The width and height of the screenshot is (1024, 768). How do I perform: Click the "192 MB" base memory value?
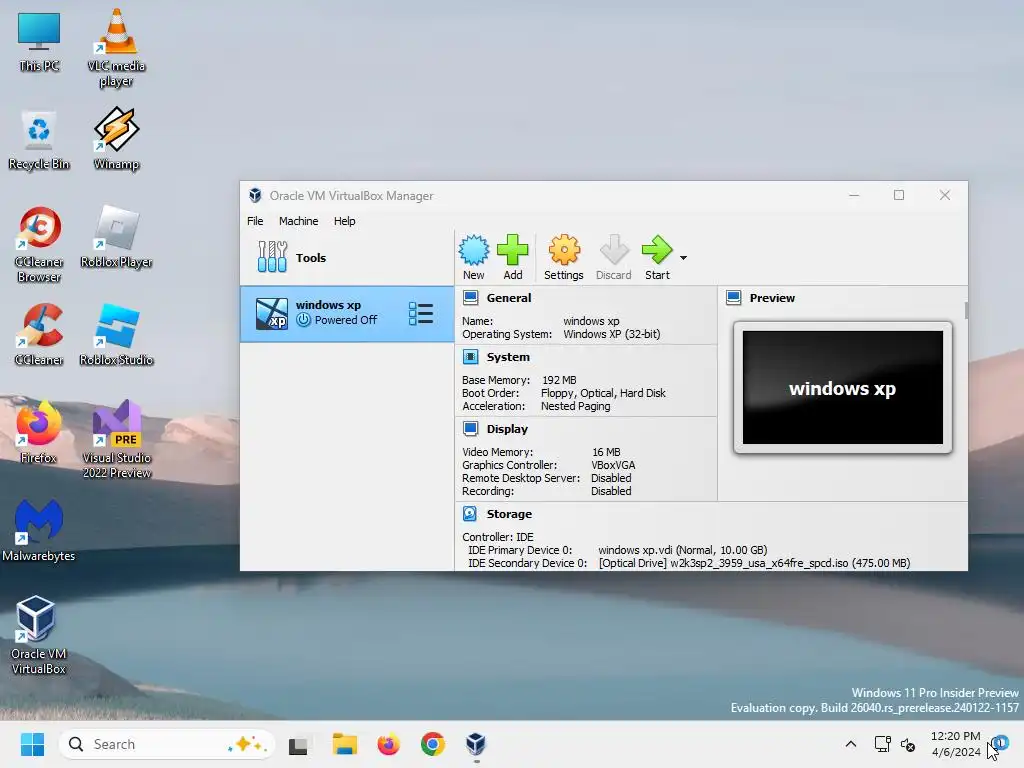[559, 380]
